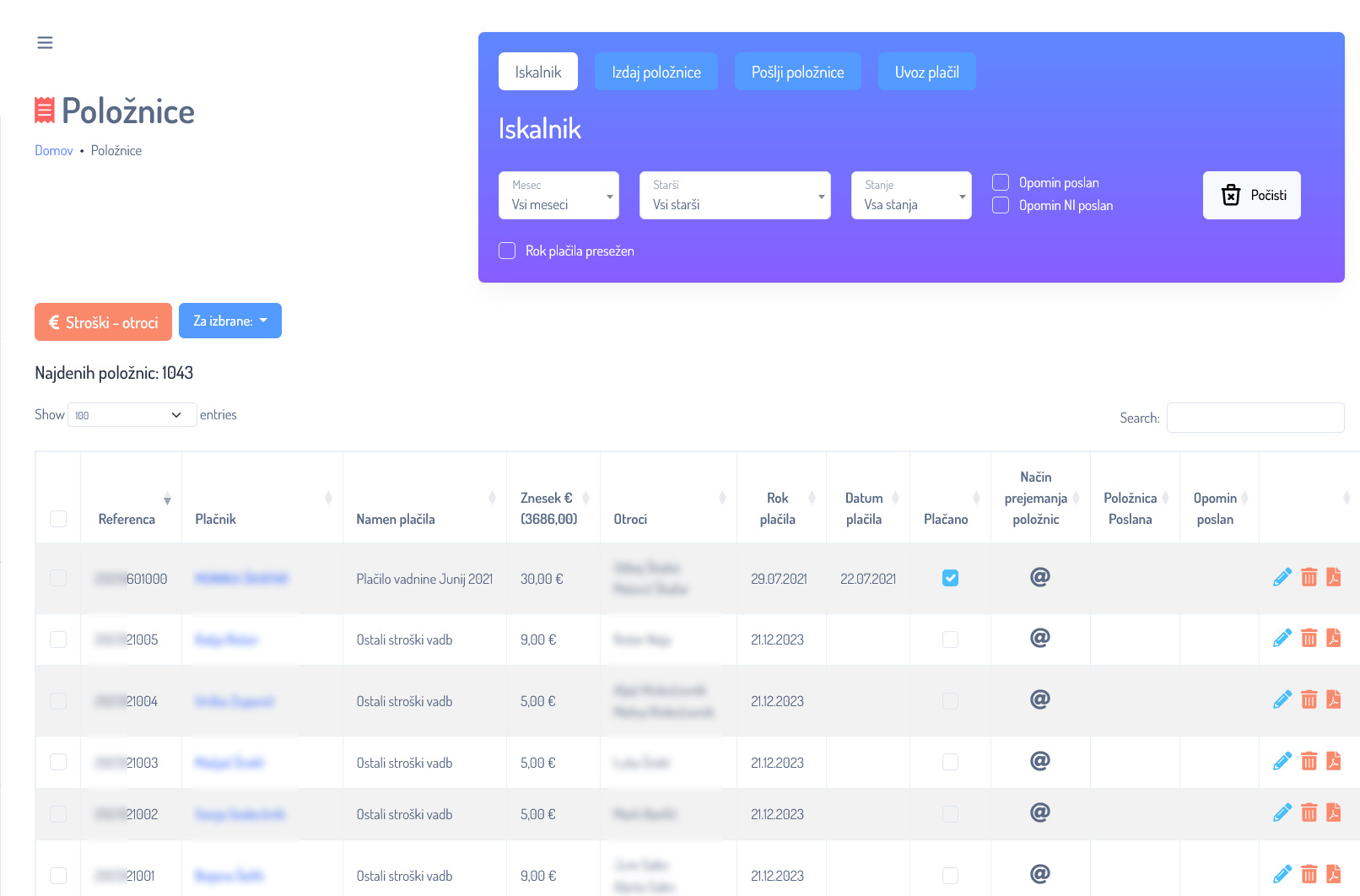
Task: Open the Uvoz plačil tab
Action: (926, 72)
